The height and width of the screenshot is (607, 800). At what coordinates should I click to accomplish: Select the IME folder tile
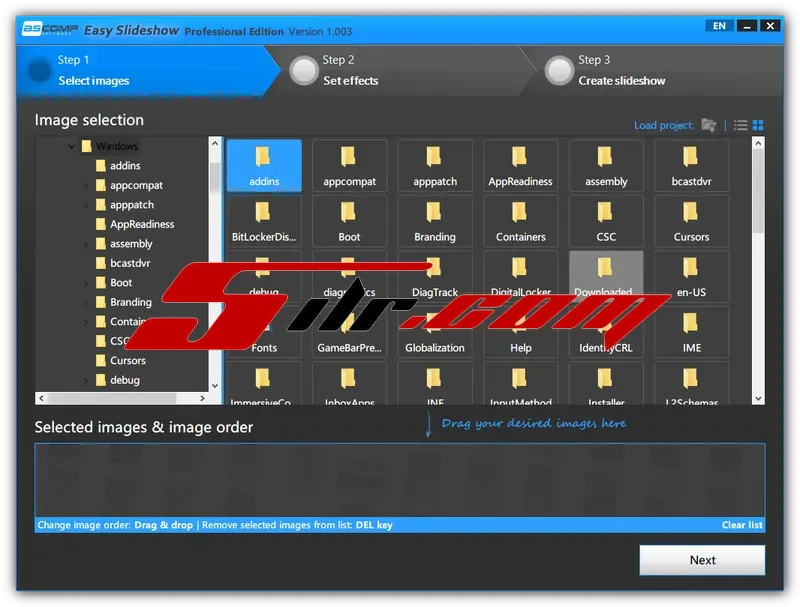click(691, 333)
